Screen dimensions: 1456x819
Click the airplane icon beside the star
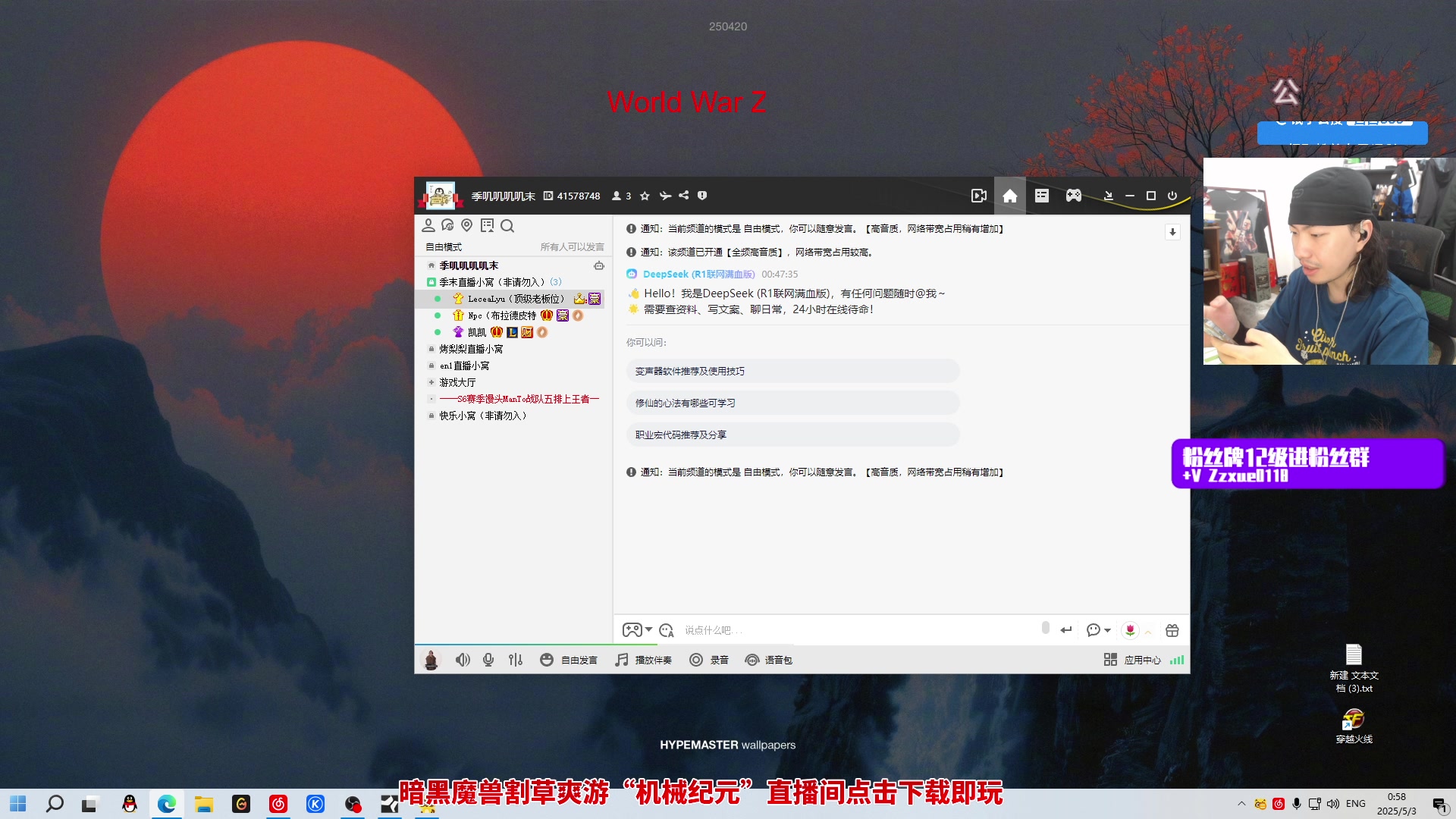point(665,196)
